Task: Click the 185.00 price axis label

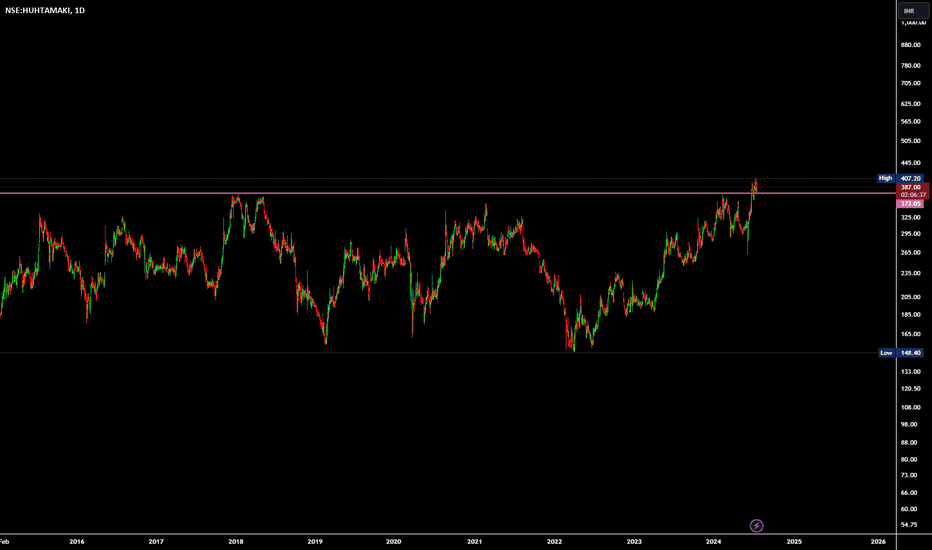Action: pyautogui.click(x=911, y=315)
